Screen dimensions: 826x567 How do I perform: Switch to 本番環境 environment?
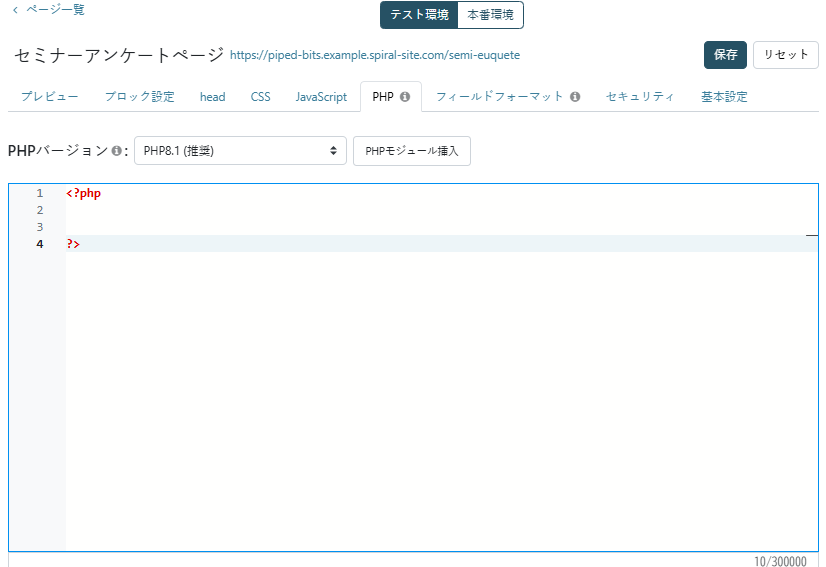490,15
